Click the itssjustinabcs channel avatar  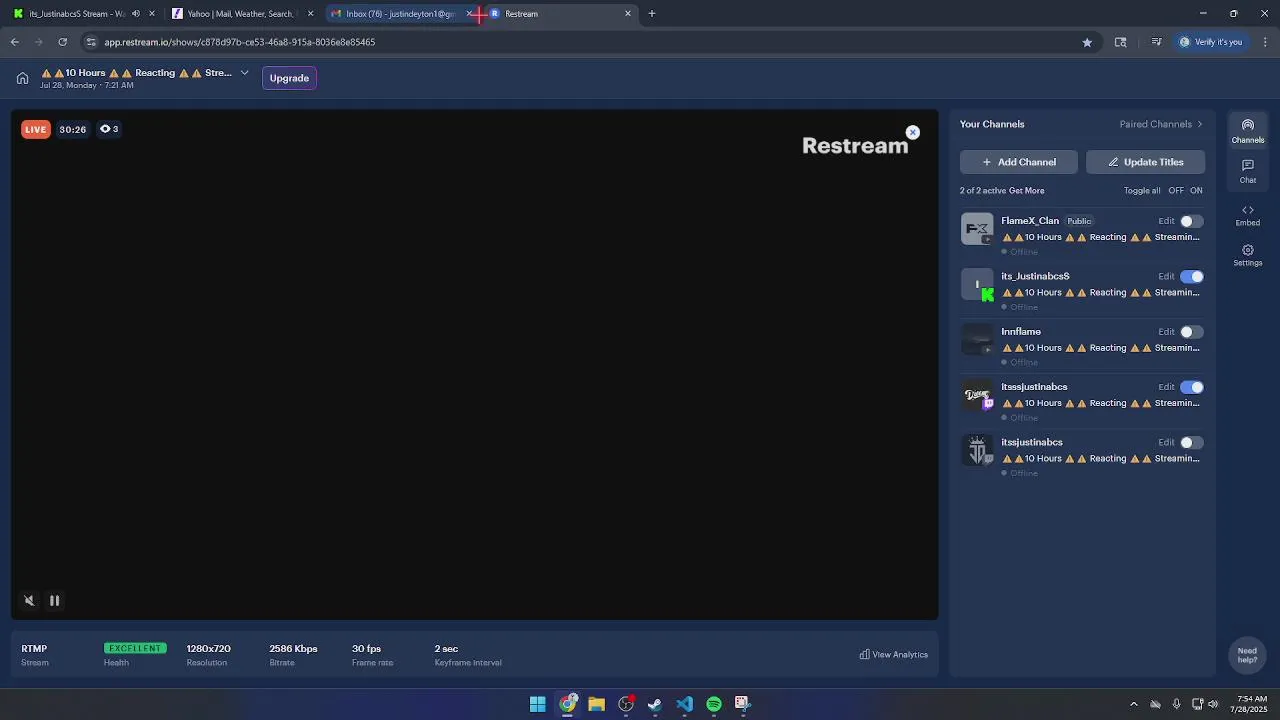(x=977, y=450)
